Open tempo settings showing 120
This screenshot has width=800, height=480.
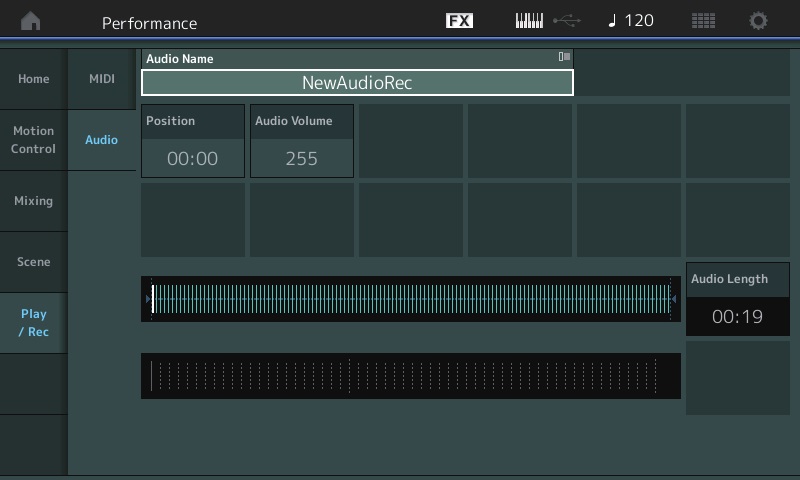click(631, 21)
